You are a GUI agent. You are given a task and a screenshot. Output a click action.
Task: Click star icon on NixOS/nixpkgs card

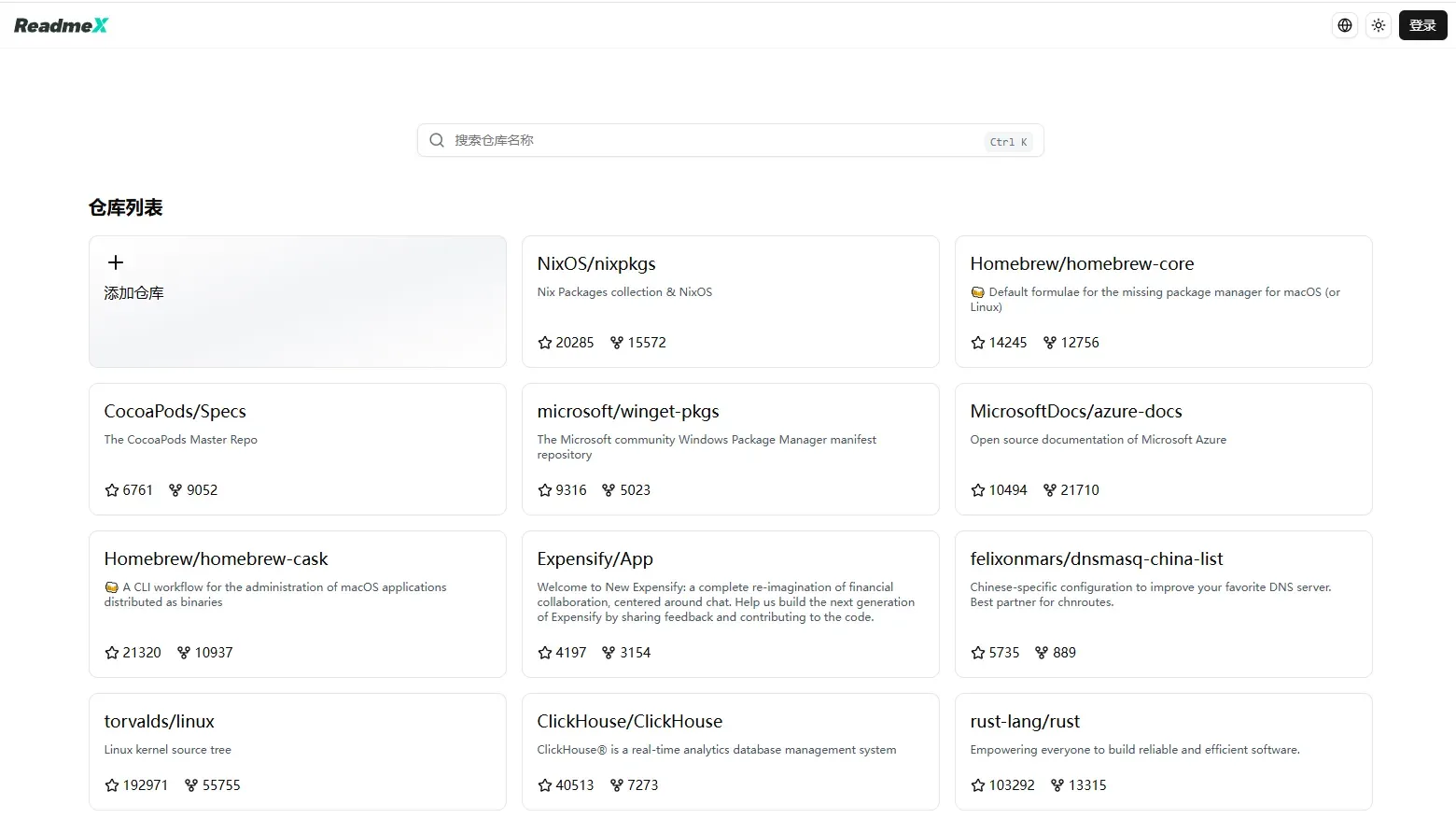click(545, 343)
